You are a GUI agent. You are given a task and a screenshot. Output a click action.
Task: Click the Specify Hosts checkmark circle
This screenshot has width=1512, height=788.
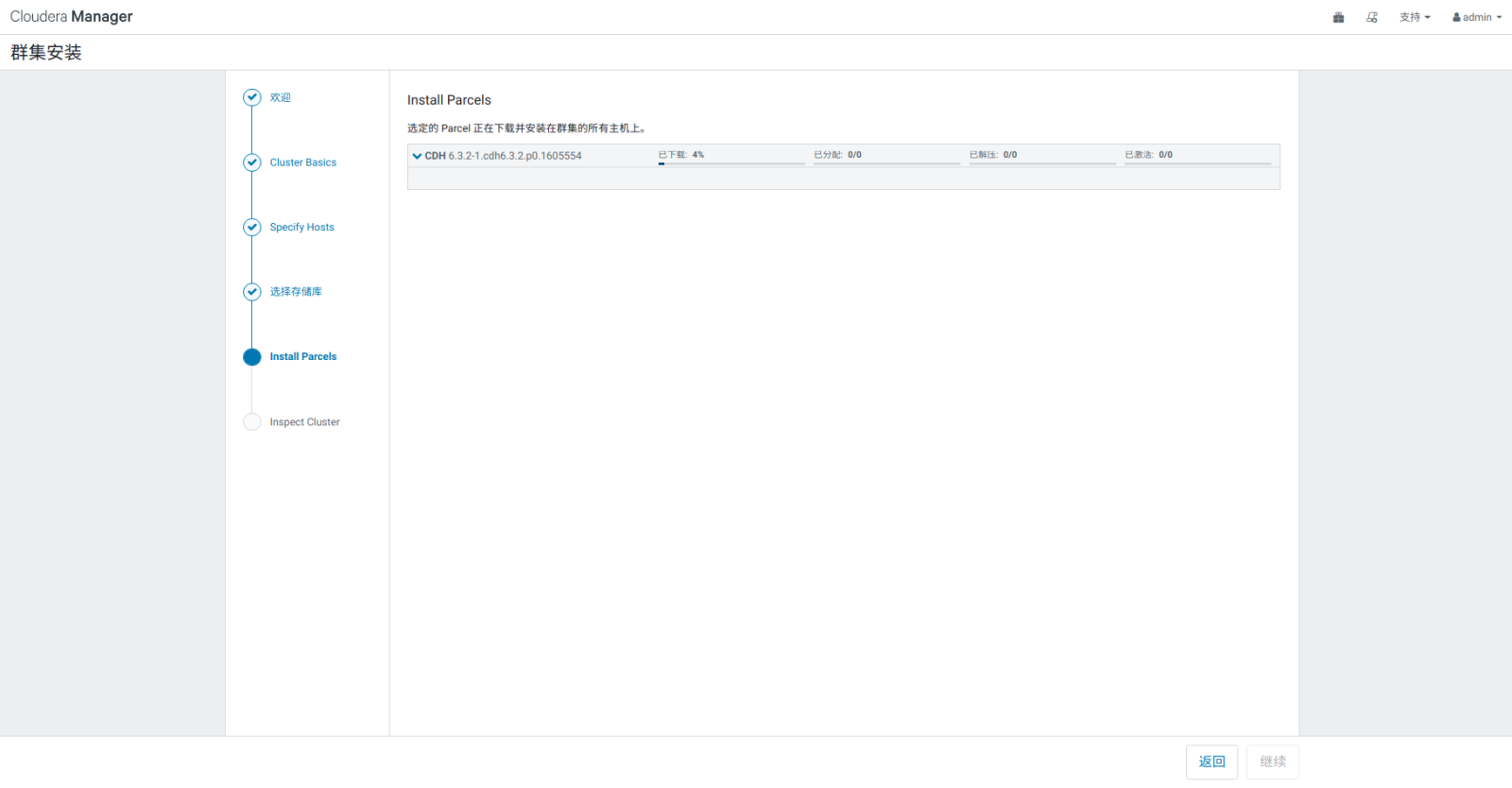pyautogui.click(x=252, y=227)
